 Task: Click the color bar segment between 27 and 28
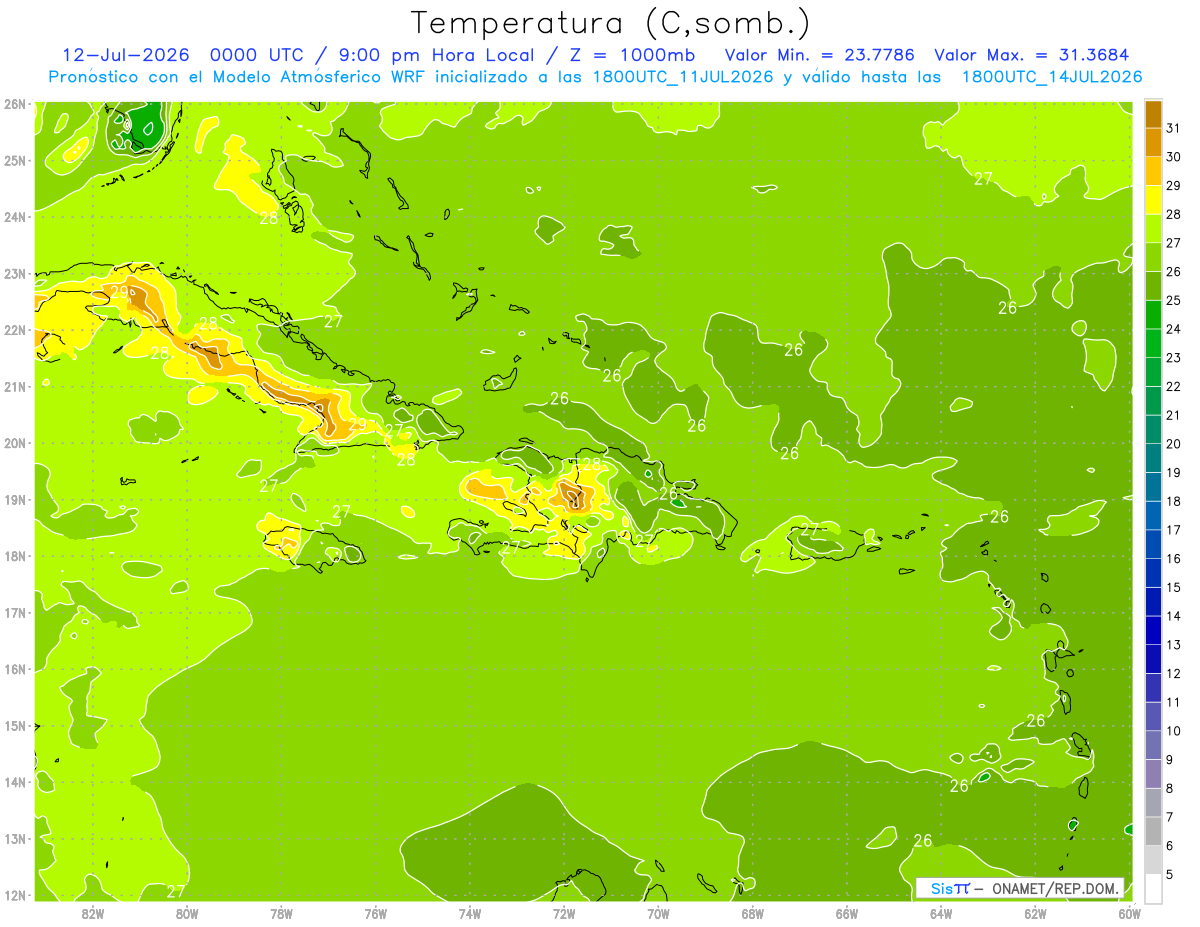[1153, 229]
